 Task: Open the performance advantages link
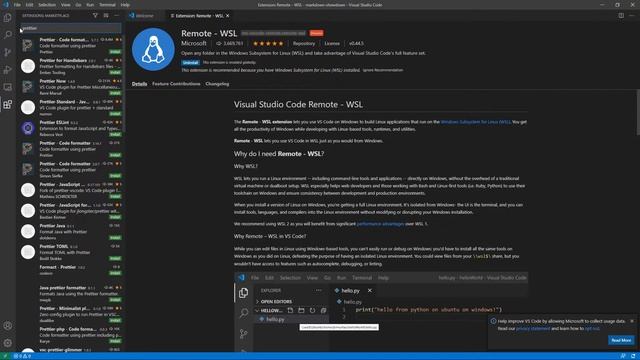pyautogui.click(x=380, y=224)
